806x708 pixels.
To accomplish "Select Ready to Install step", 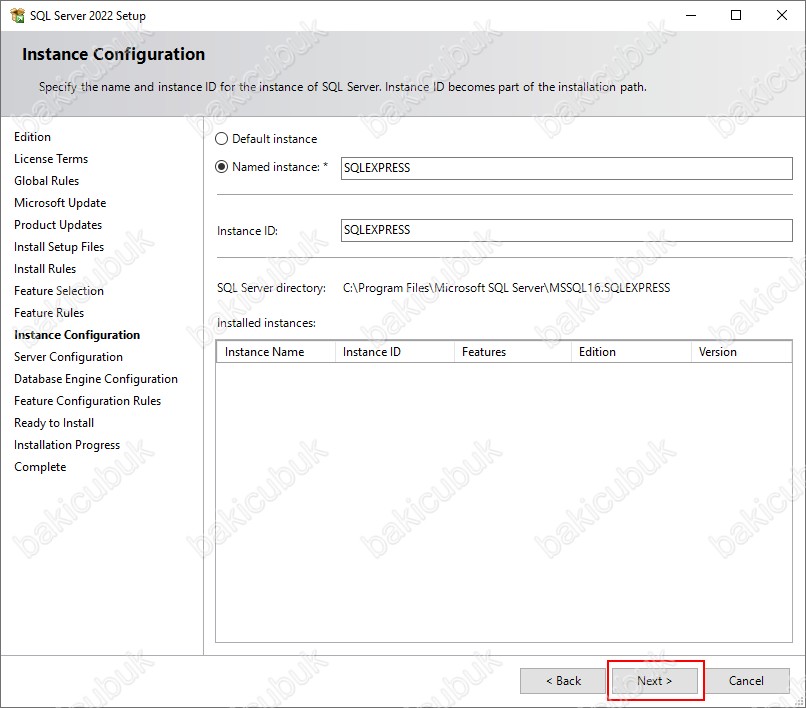I will (54, 423).
